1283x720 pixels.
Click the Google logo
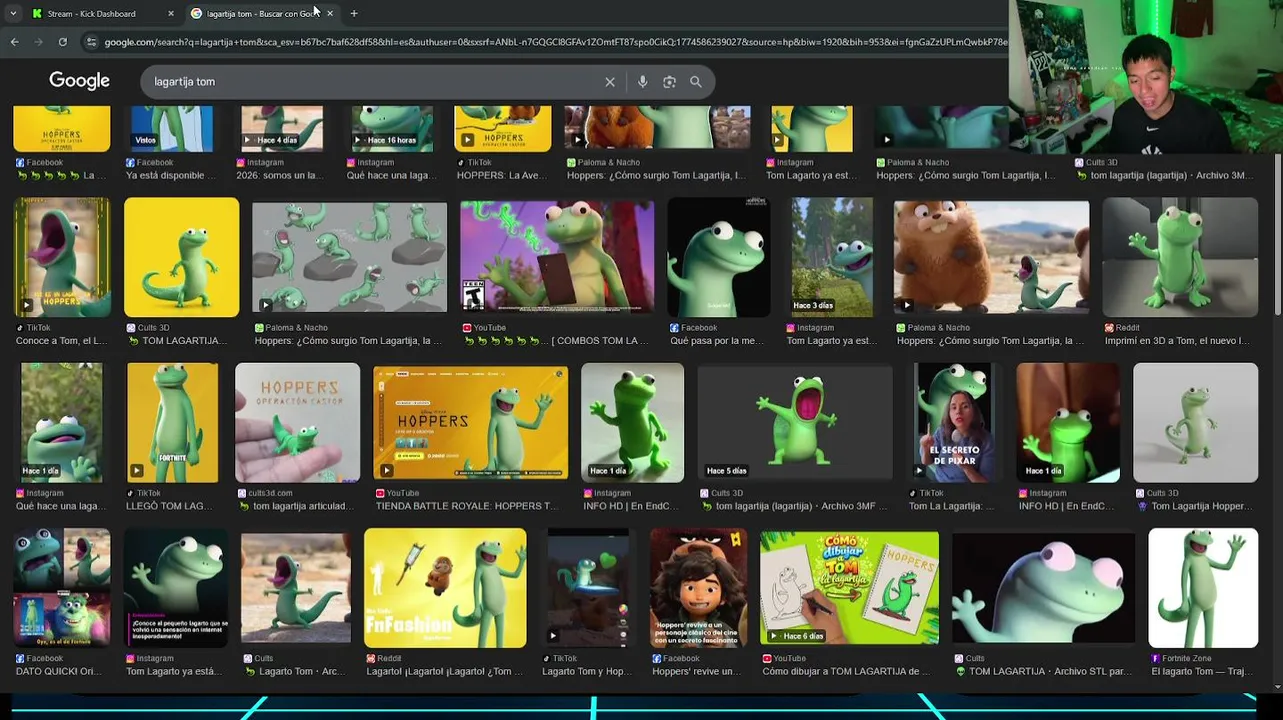tap(79, 81)
